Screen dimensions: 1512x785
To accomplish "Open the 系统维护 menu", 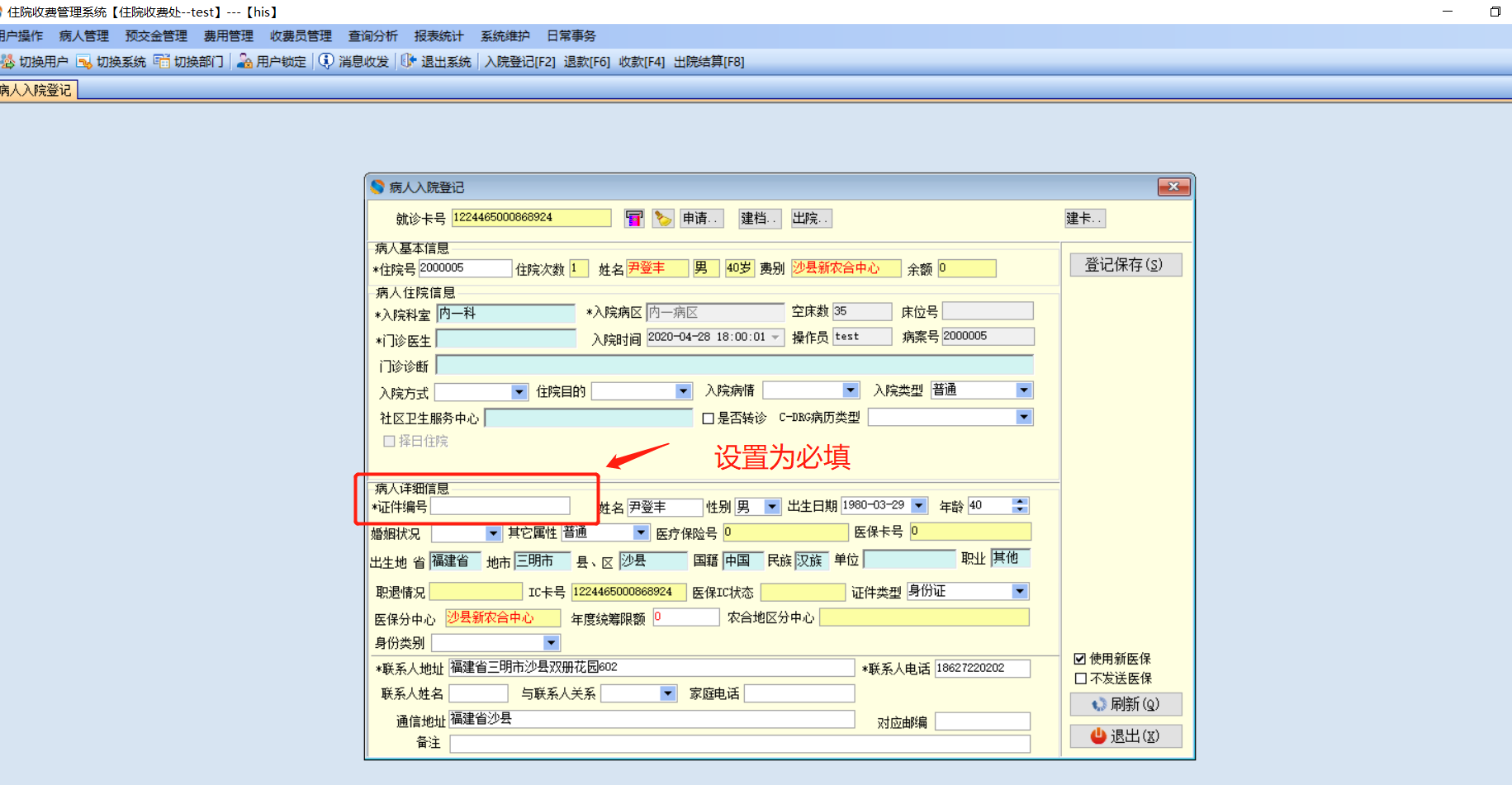I will click(505, 35).
